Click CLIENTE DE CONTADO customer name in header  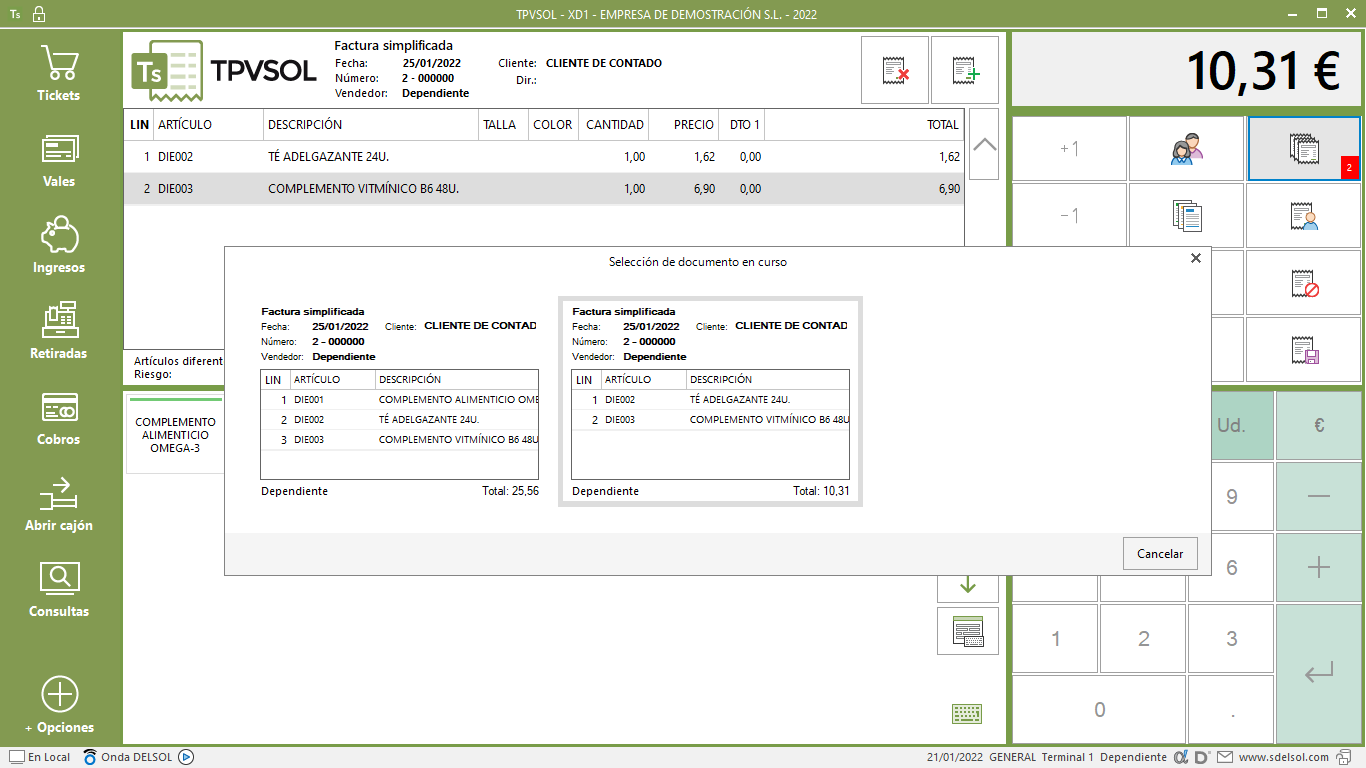coord(604,63)
